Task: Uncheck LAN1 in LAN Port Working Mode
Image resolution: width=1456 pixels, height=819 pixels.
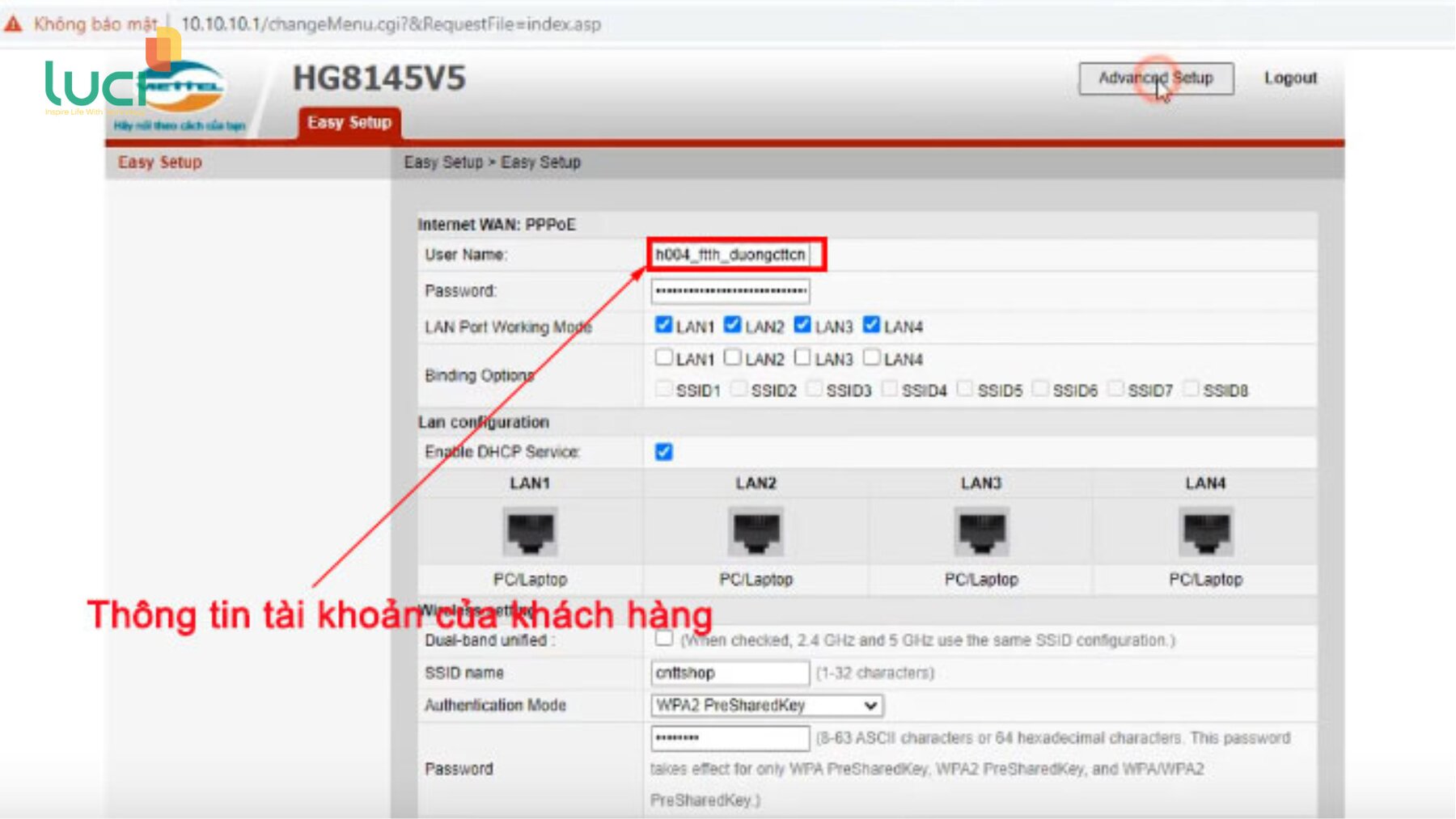Action: pos(663,325)
